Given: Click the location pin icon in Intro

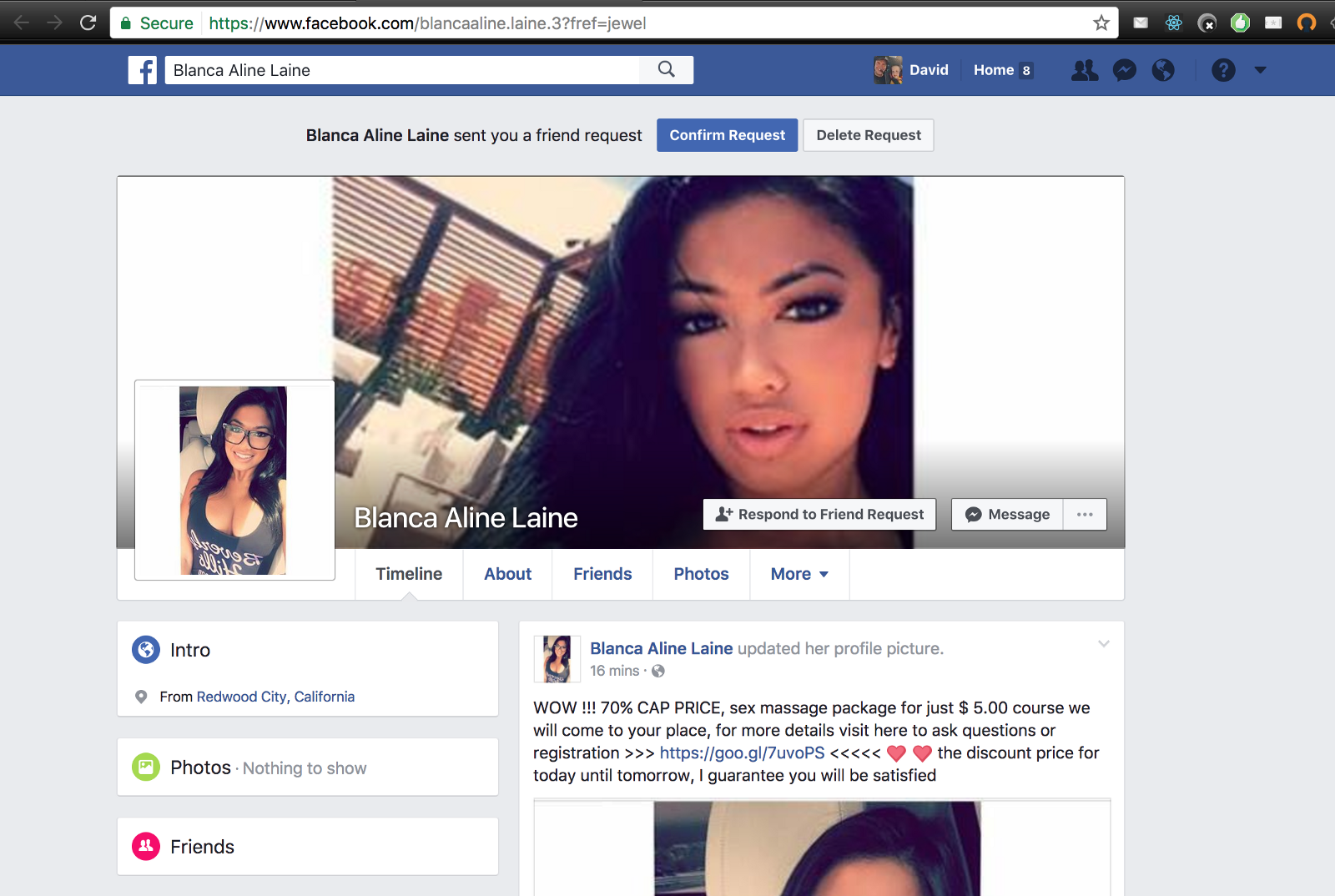Looking at the screenshot, I should point(141,697).
